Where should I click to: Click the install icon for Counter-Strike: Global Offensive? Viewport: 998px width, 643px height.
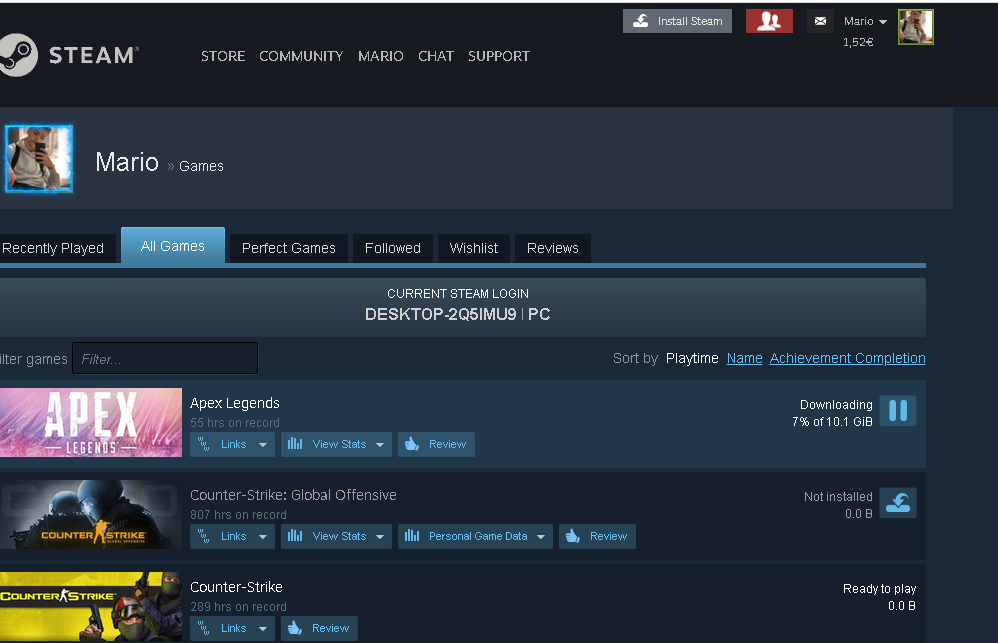tap(897, 503)
